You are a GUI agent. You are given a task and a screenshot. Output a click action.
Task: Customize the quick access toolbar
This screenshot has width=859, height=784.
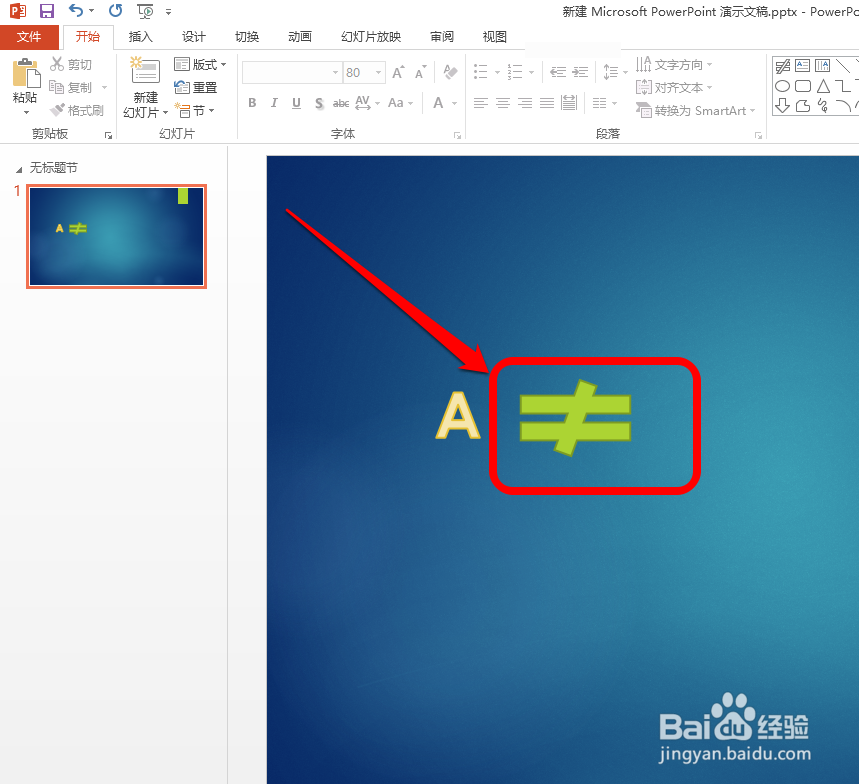pyautogui.click(x=168, y=12)
